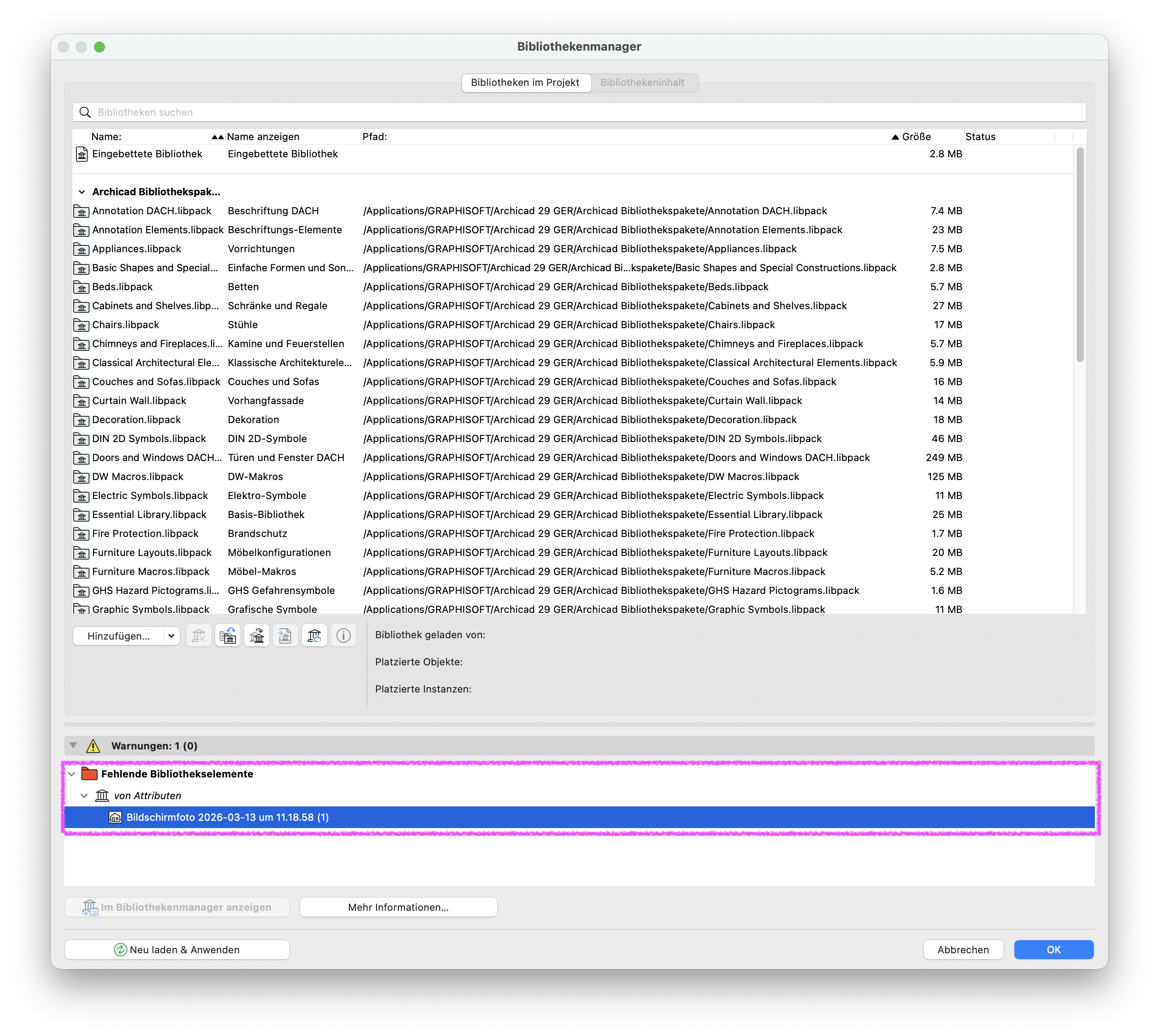
Task: Select the Basic Shapes and Special... row
Action: (x=573, y=268)
